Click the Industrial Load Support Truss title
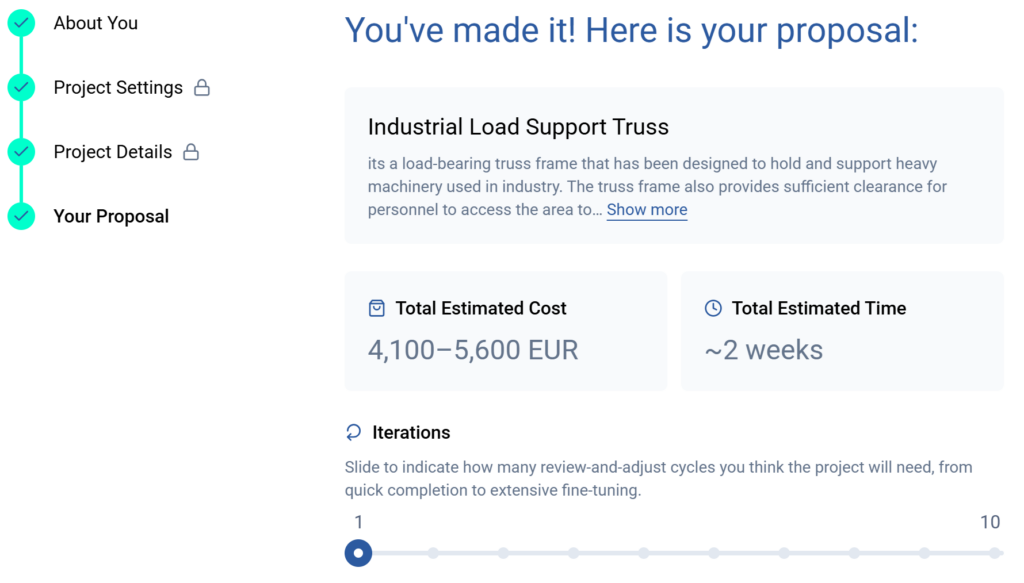 [x=518, y=127]
